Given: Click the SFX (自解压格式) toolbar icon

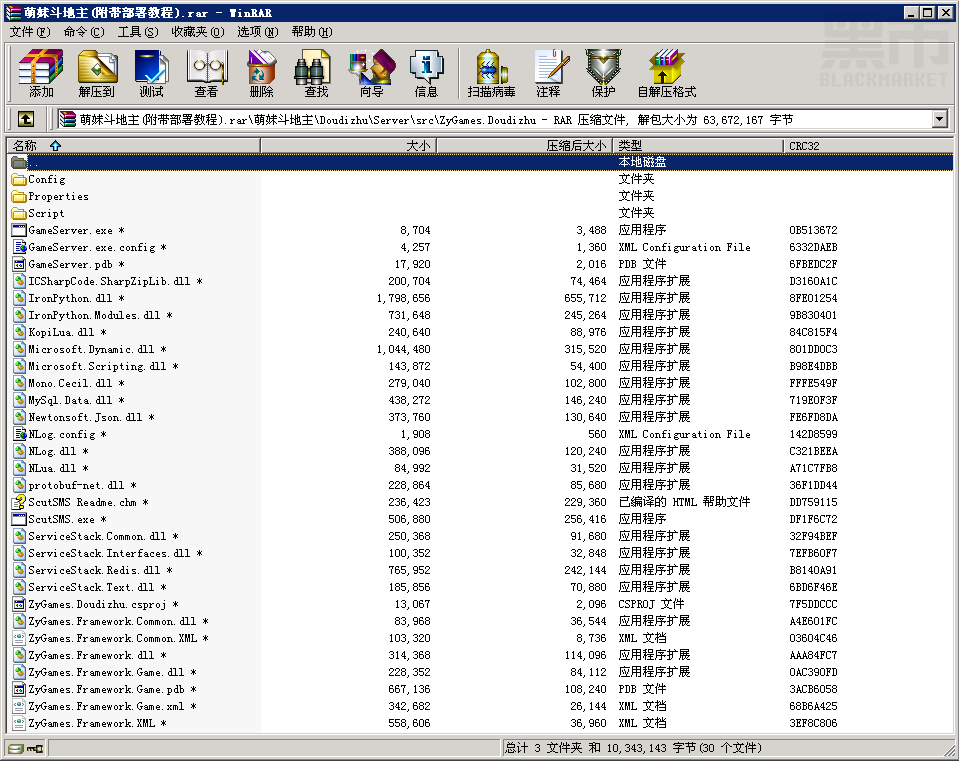Looking at the screenshot, I should (667, 73).
